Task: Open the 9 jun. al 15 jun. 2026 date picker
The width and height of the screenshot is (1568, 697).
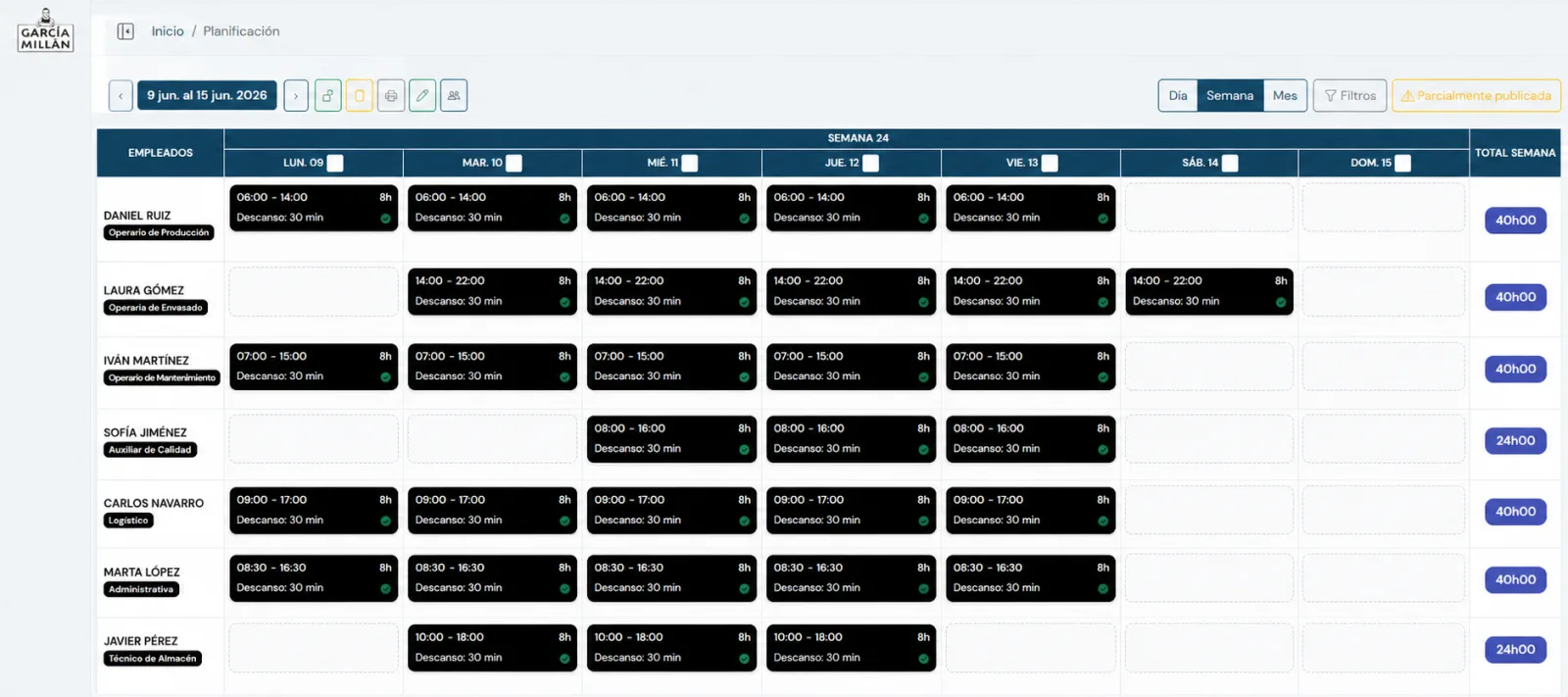Action: pos(207,95)
